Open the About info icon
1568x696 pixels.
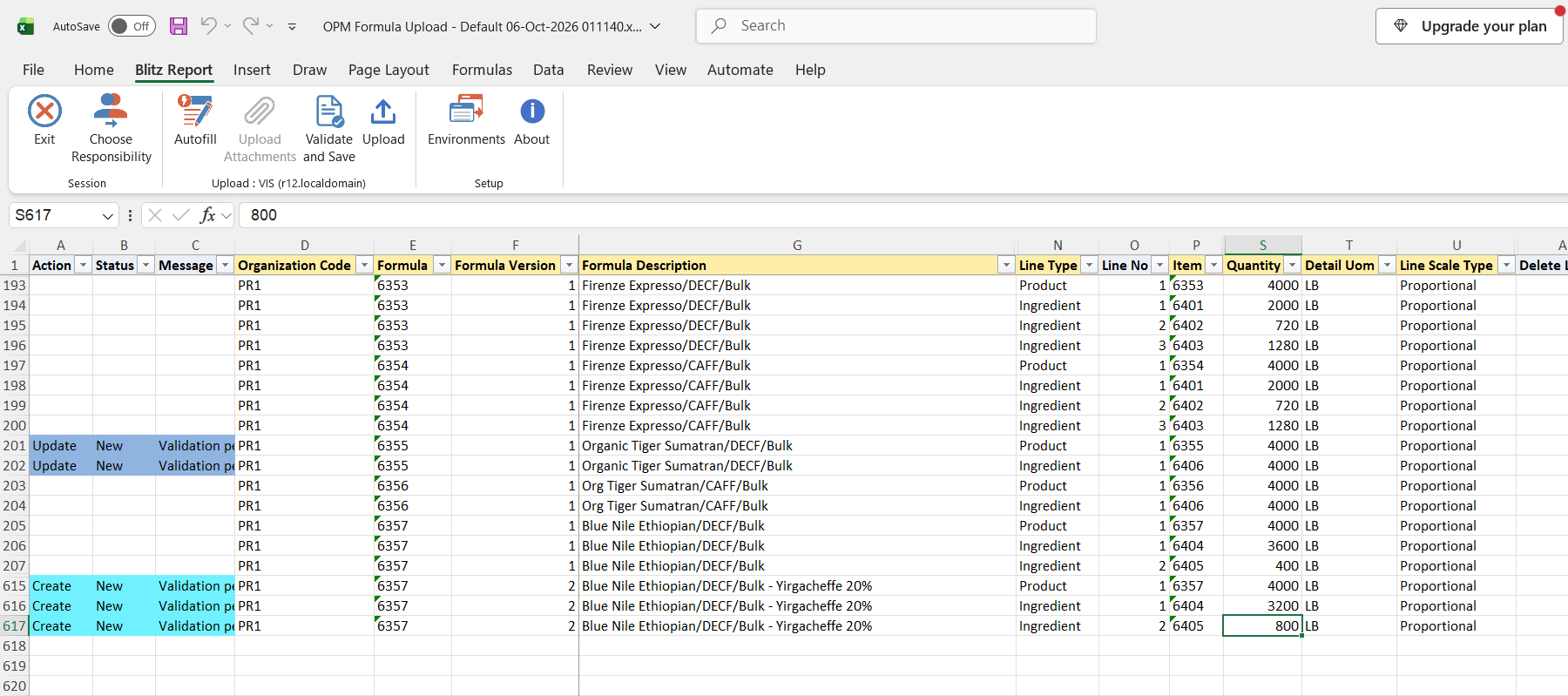[x=532, y=111]
